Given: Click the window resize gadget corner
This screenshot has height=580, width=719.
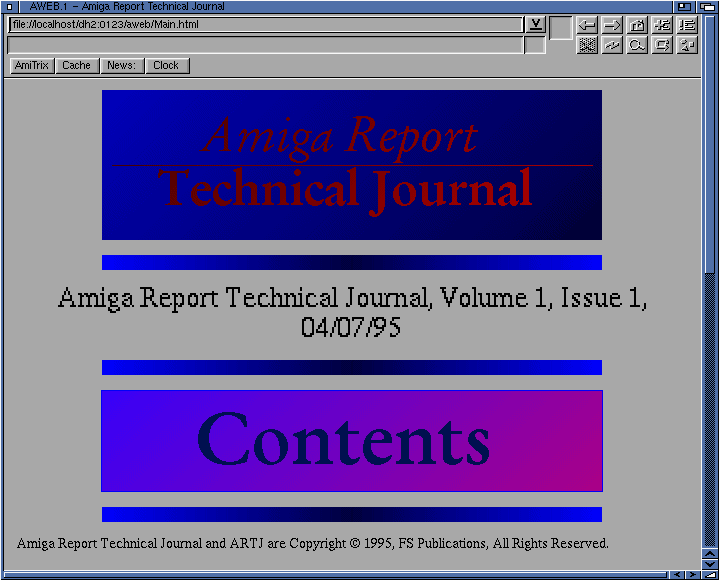Looking at the screenshot, I should click(710, 575).
